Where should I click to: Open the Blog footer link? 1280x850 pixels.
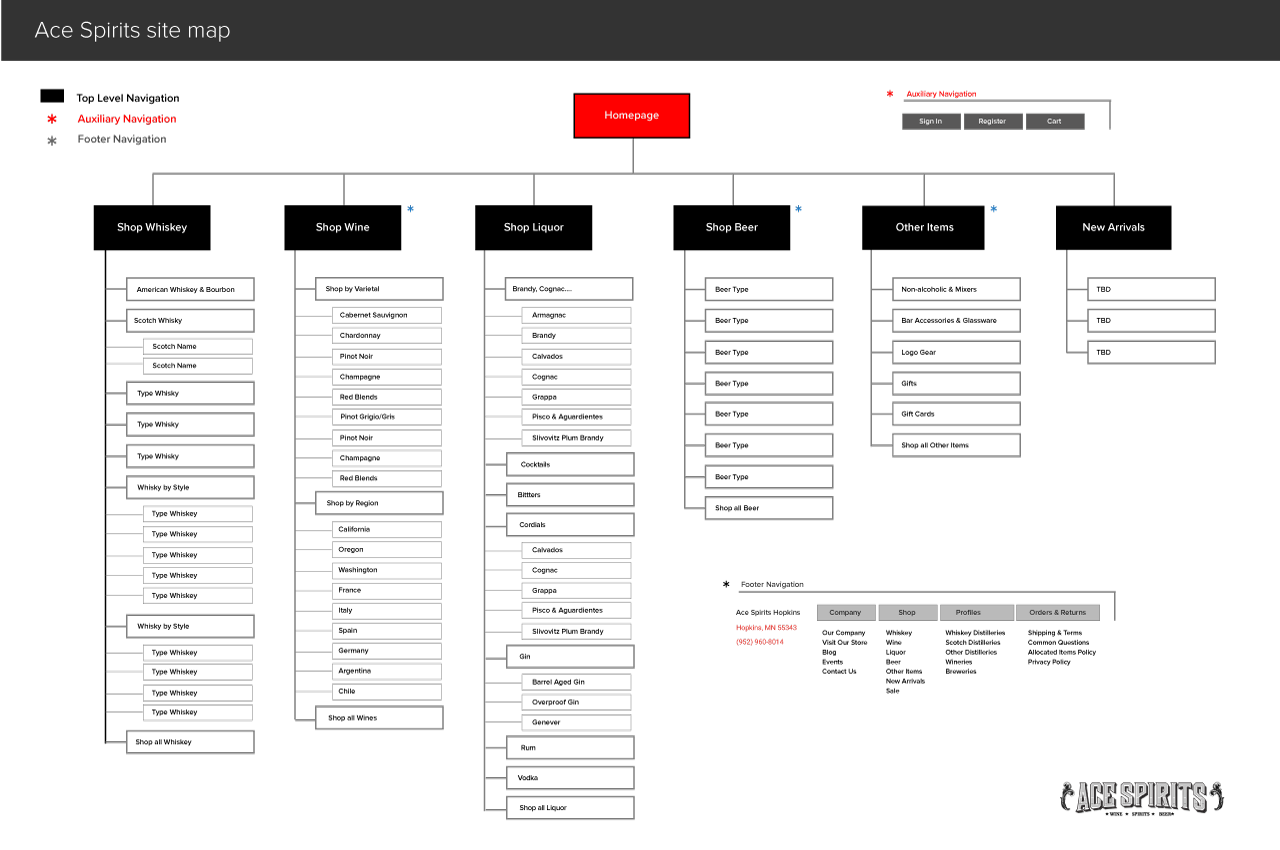click(829, 652)
